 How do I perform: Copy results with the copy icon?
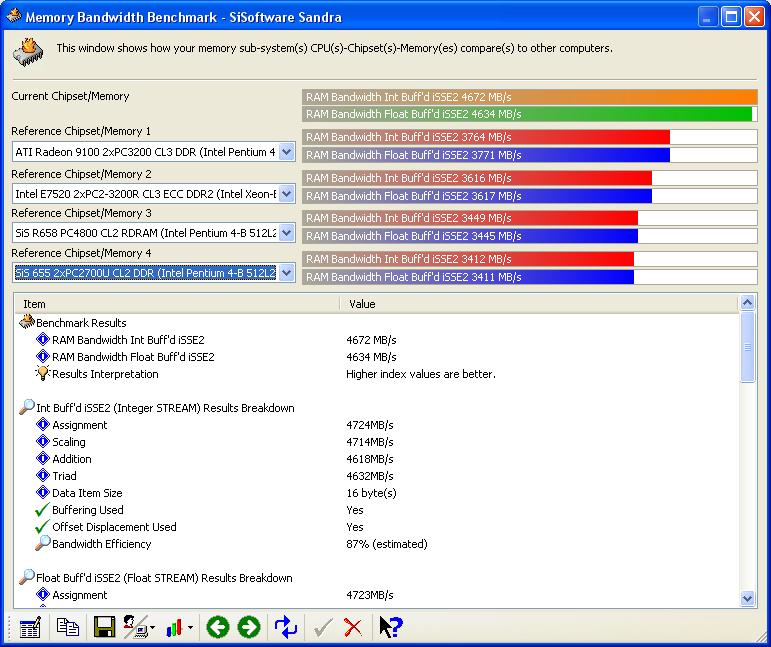coord(68,627)
